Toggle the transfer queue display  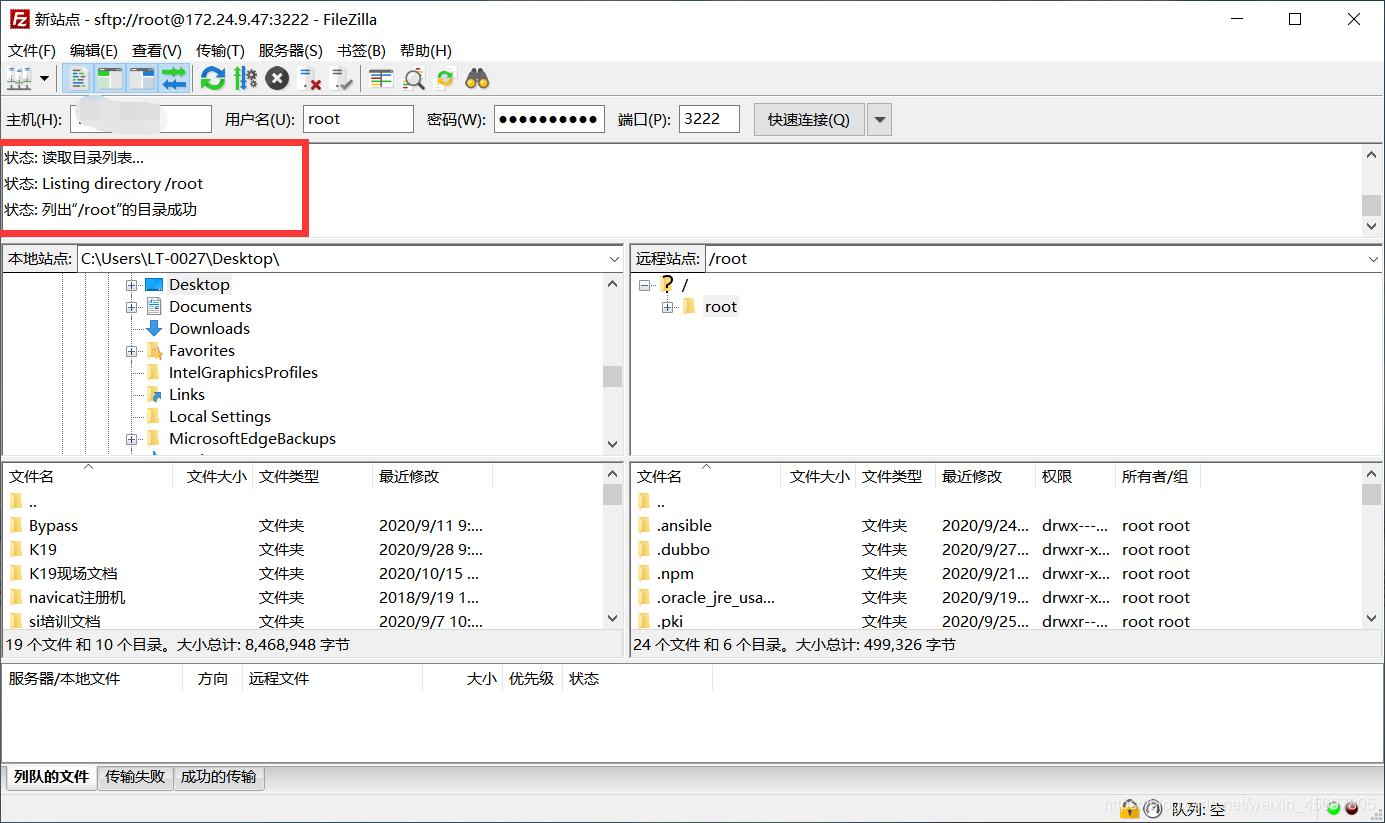tap(174, 78)
